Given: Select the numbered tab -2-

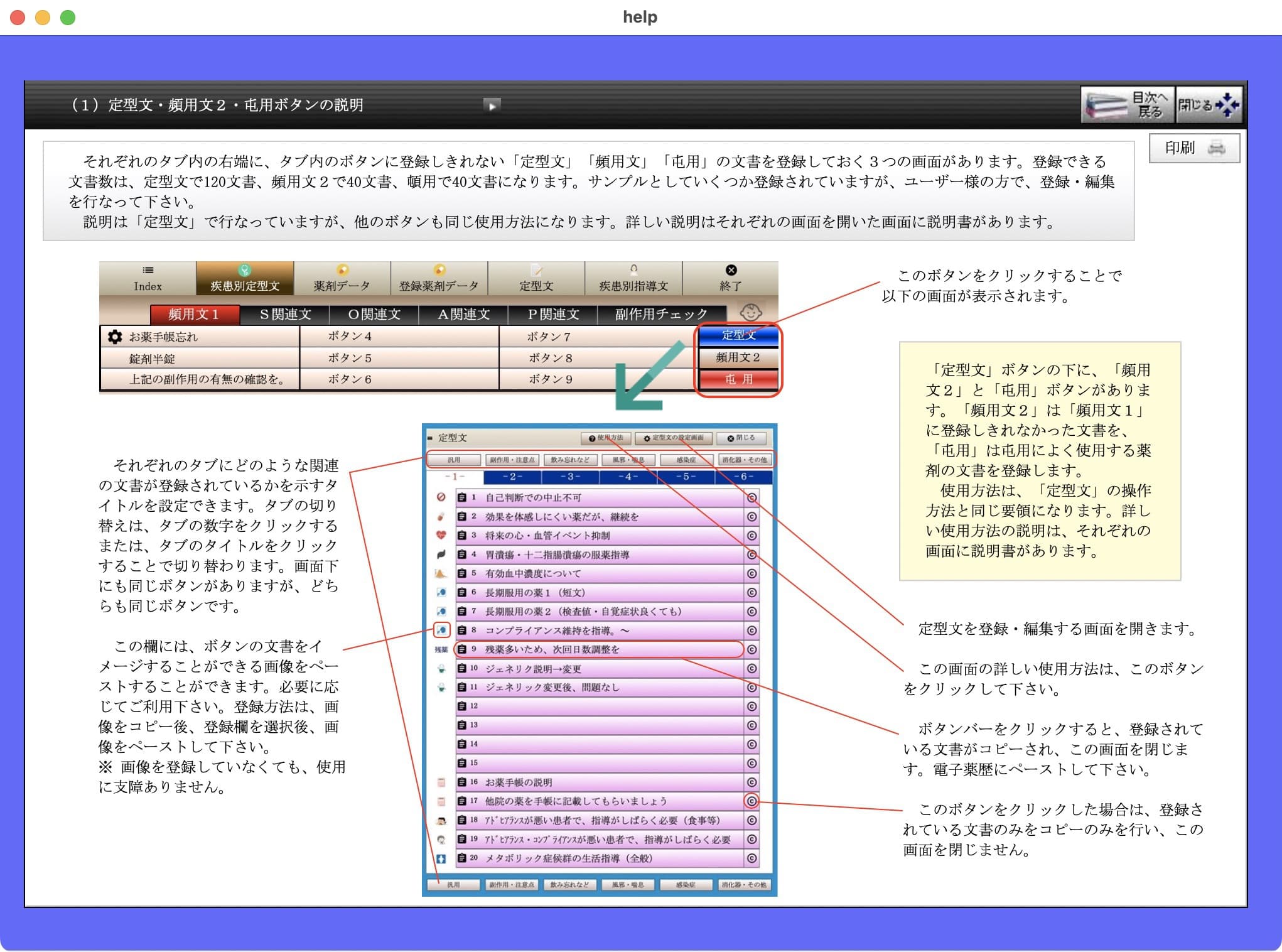Looking at the screenshot, I should 513,477.
